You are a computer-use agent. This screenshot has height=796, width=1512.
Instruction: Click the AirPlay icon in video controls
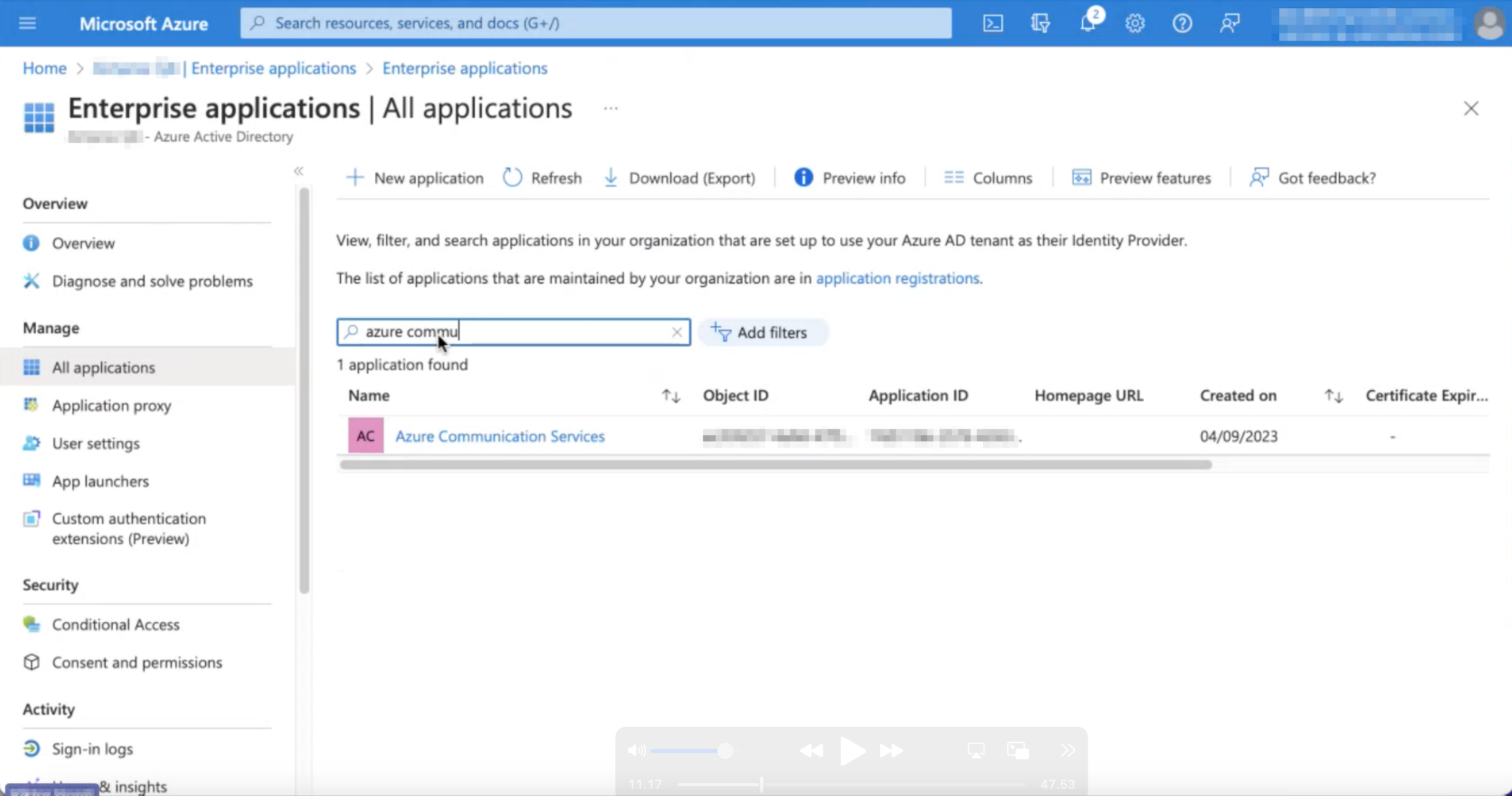point(976,751)
